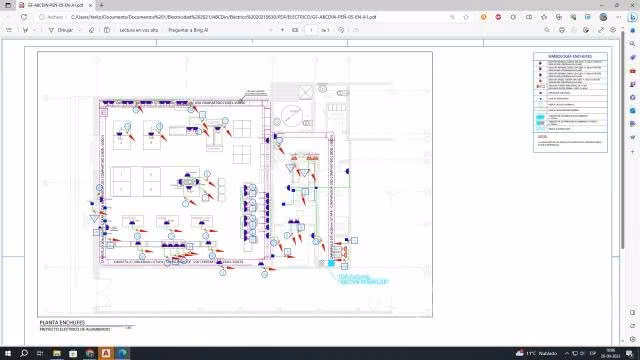Screen dimensions: 640x360
Task: Print the PDF document
Action: click(562, 30)
